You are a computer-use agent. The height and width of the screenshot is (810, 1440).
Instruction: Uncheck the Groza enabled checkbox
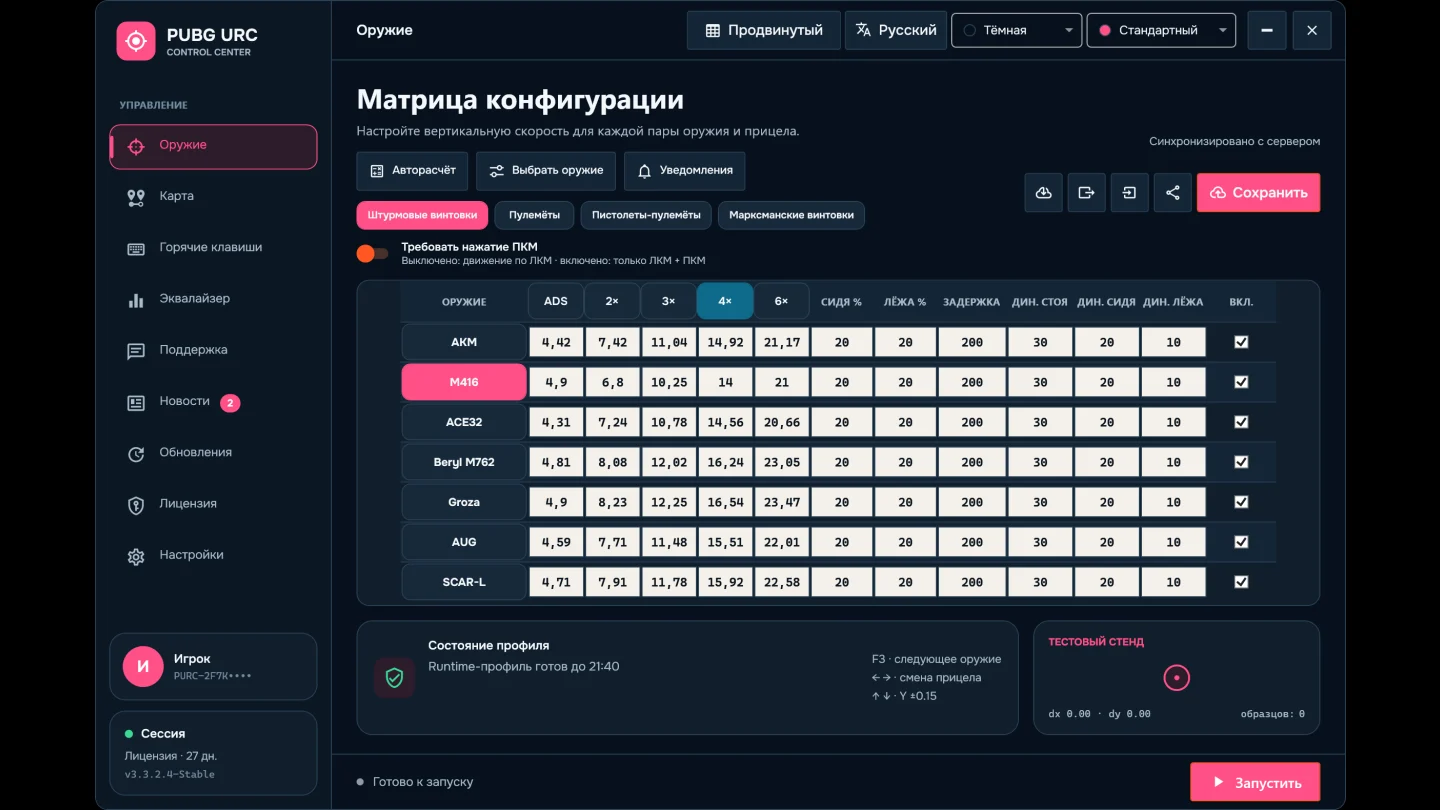click(1241, 502)
